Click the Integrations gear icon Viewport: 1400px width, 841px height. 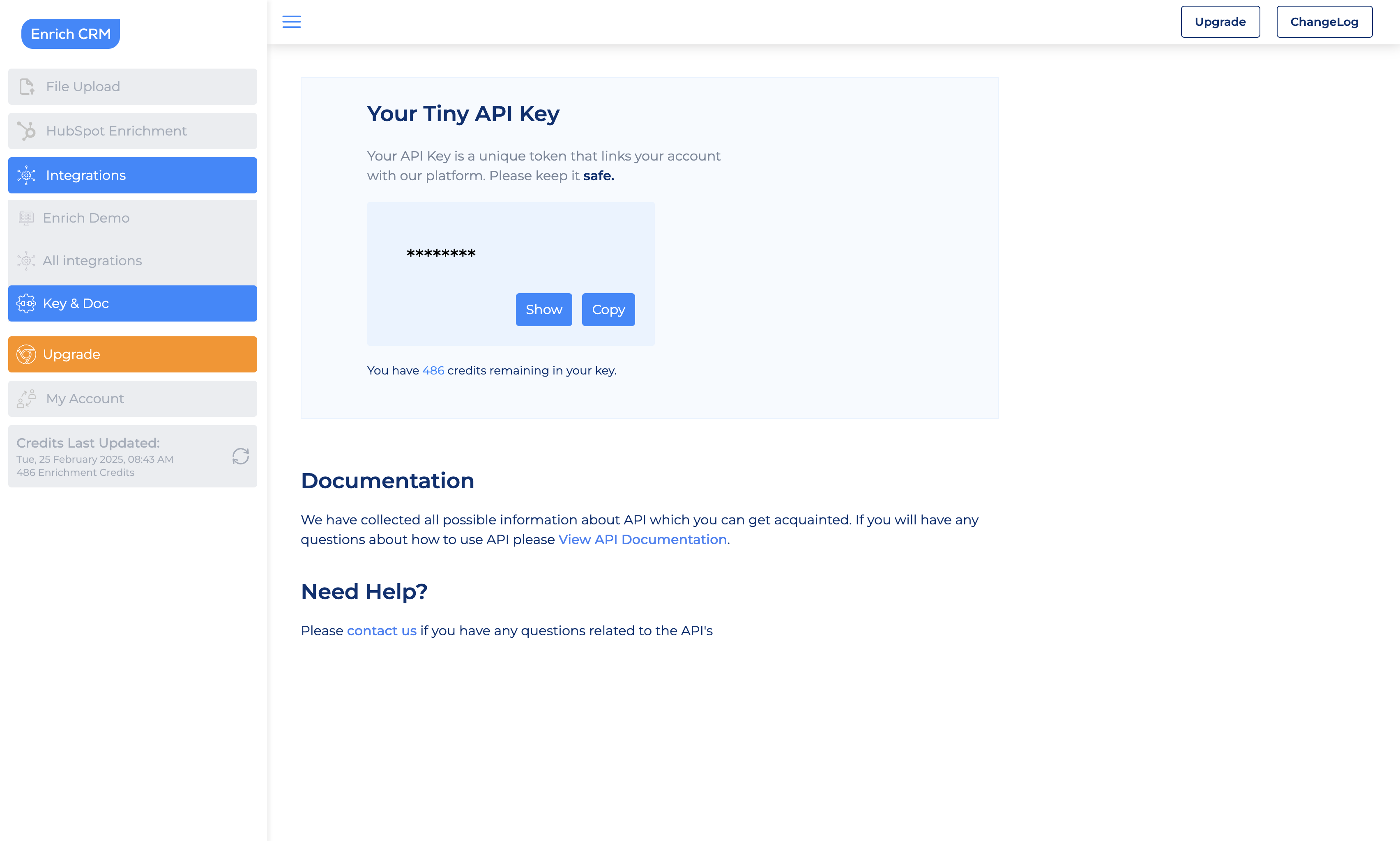click(x=27, y=175)
